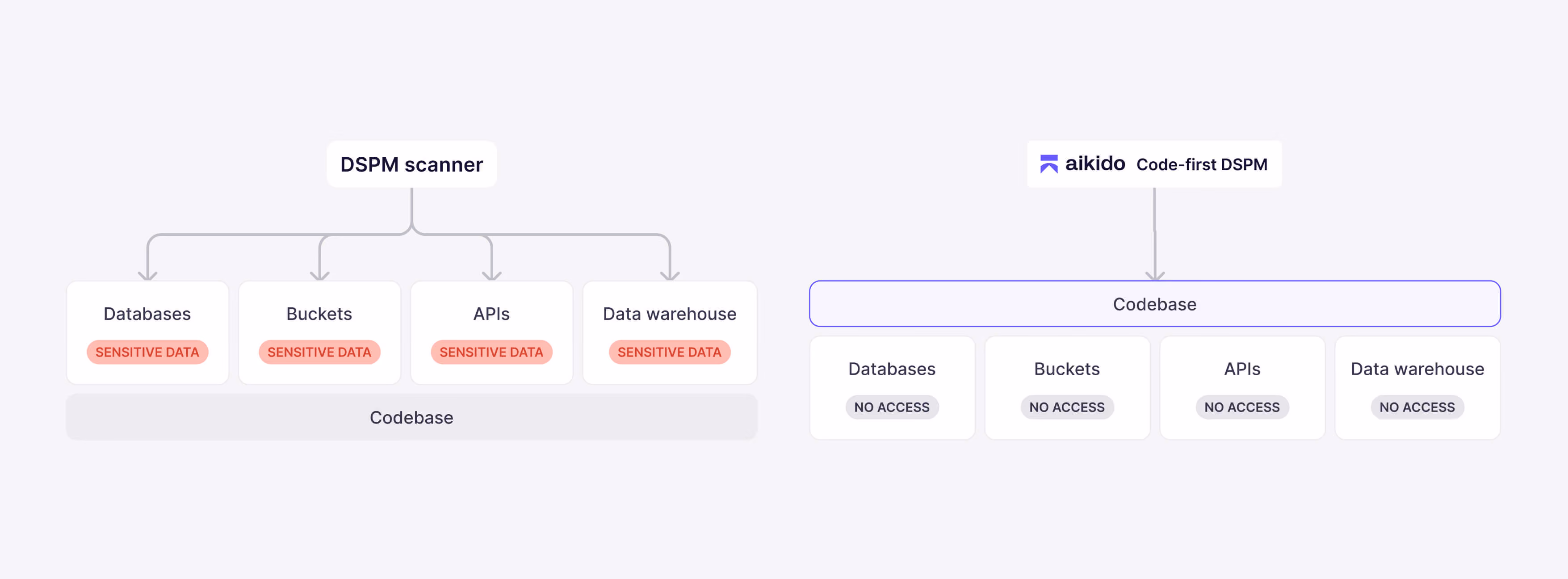Select the Code-first DSPM label
1568x579 pixels.
pyautogui.click(x=1202, y=164)
